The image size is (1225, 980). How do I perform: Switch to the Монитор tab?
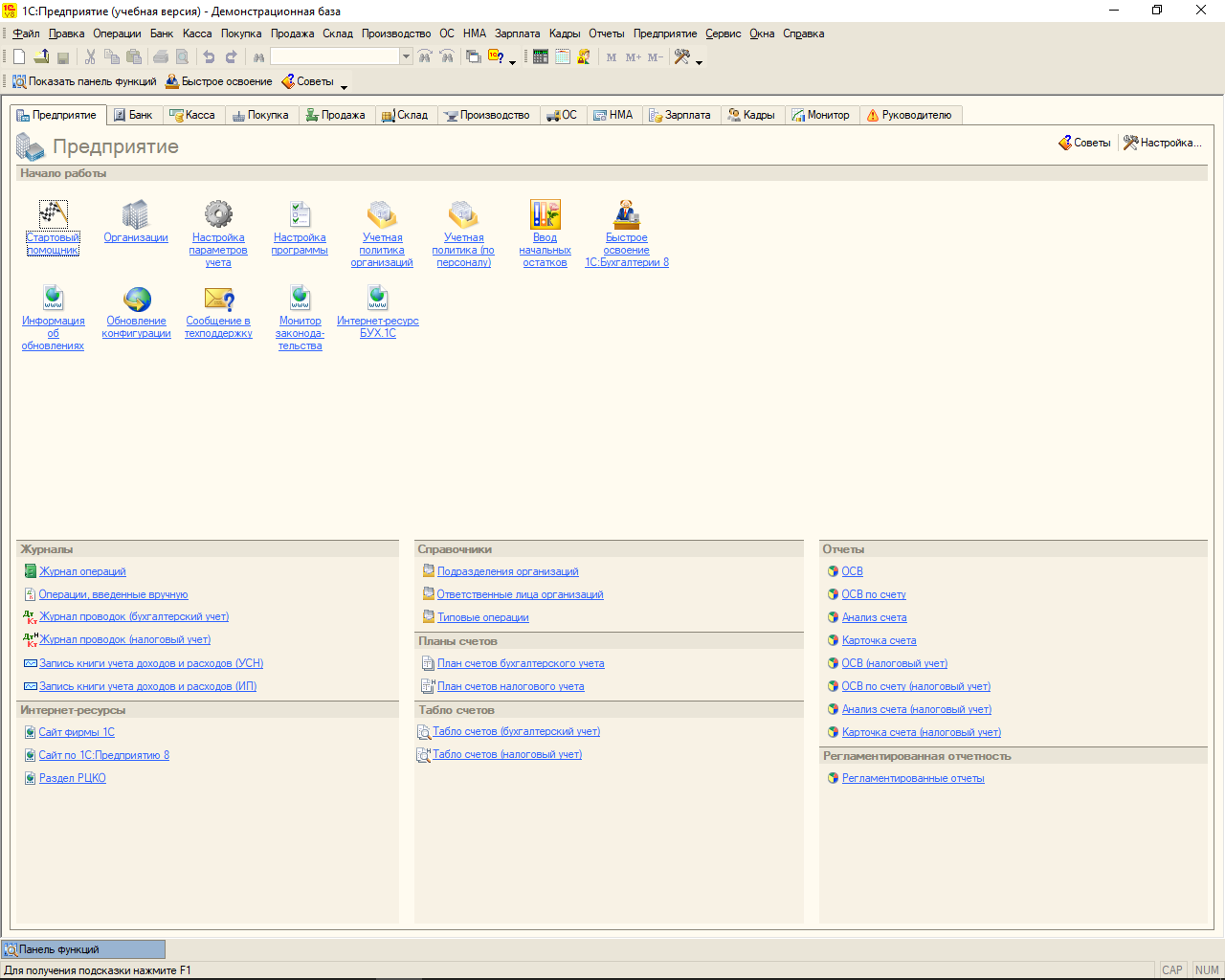pyautogui.click(x=821, y=115)
